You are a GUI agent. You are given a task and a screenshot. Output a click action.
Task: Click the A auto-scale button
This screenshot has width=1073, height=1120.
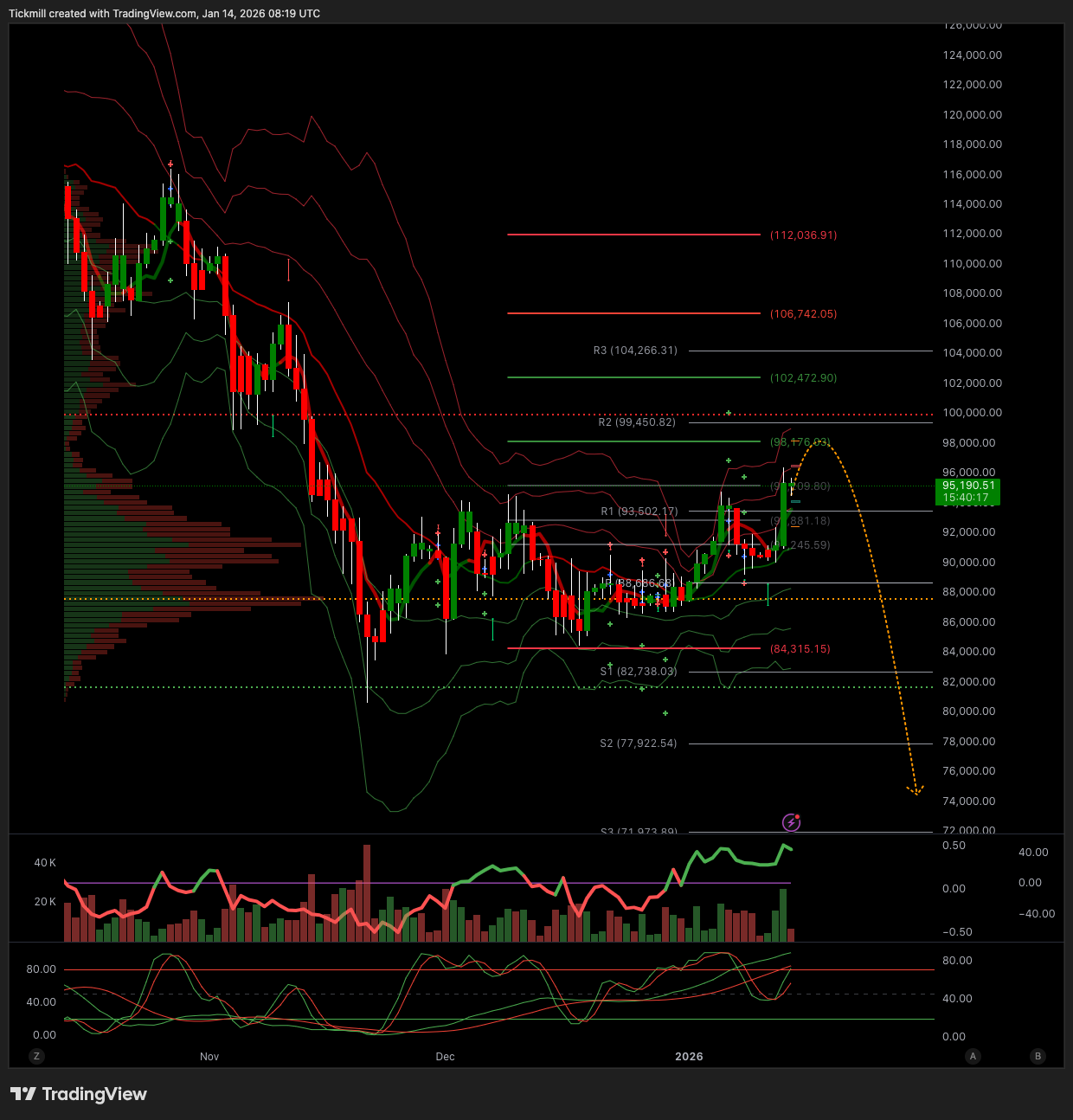973,1056
